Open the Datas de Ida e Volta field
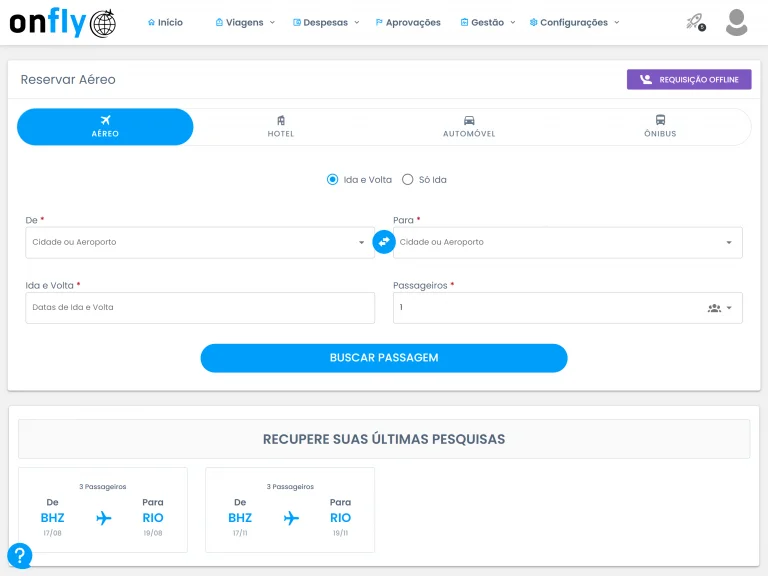 click(200, 308)
